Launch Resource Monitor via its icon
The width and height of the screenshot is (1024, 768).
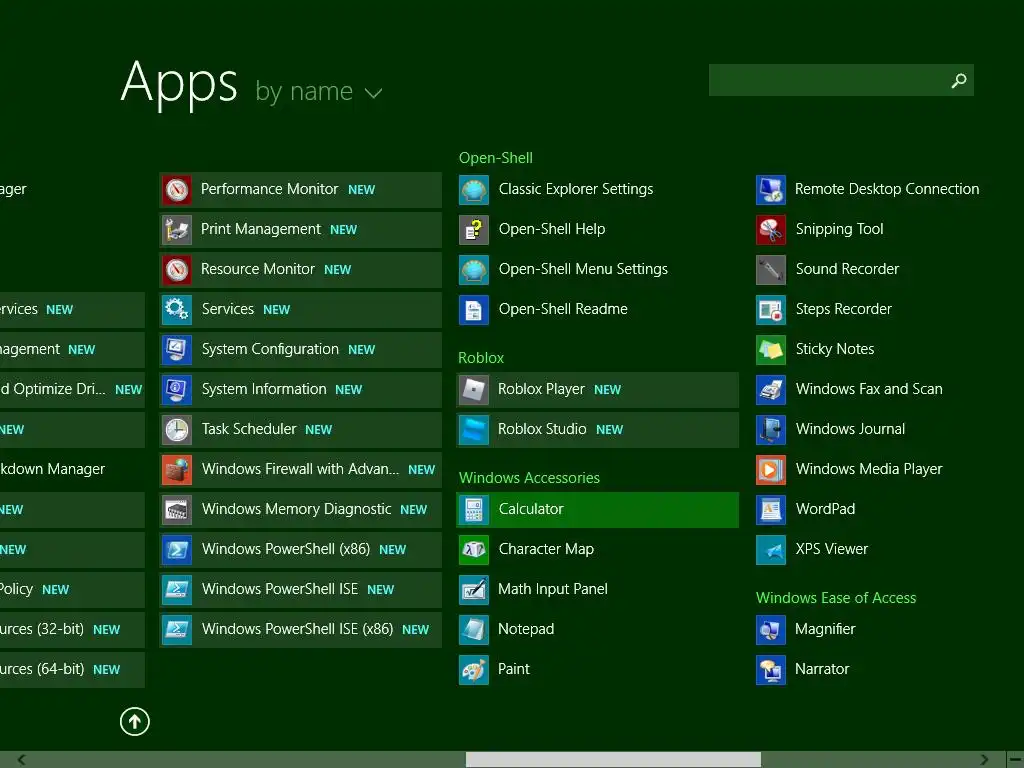176,270
